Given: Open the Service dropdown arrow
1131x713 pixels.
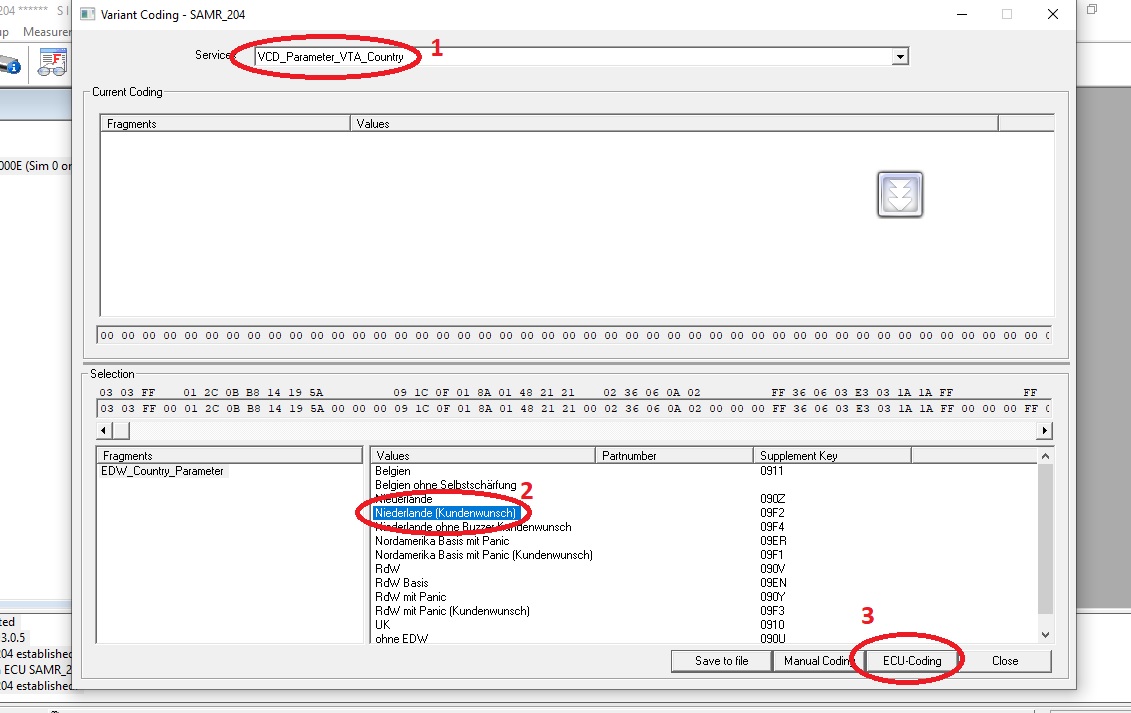Looking at the screenshot, I should click(900, 57).
